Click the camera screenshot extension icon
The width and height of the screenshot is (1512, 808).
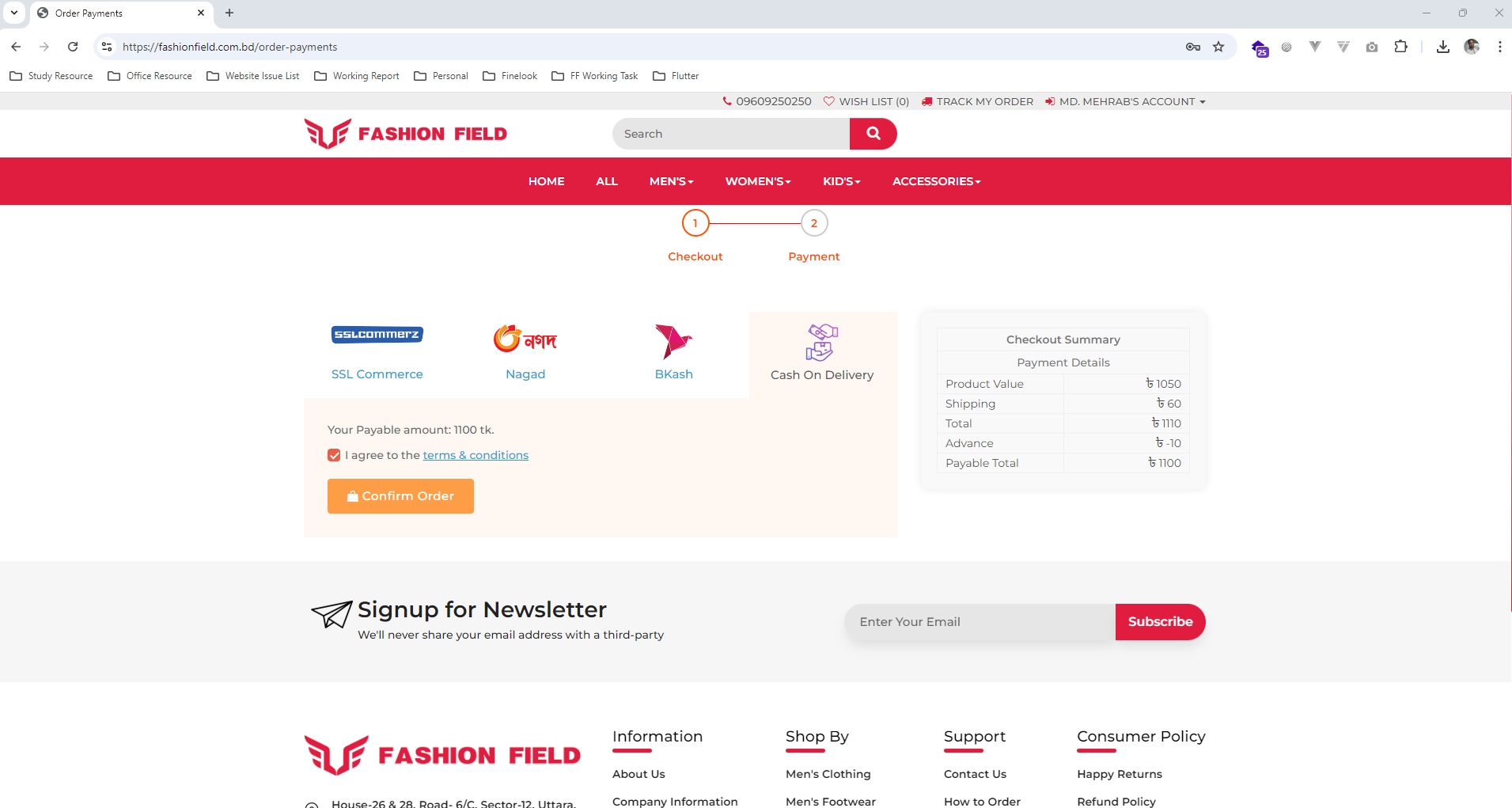coord(1372,47)
